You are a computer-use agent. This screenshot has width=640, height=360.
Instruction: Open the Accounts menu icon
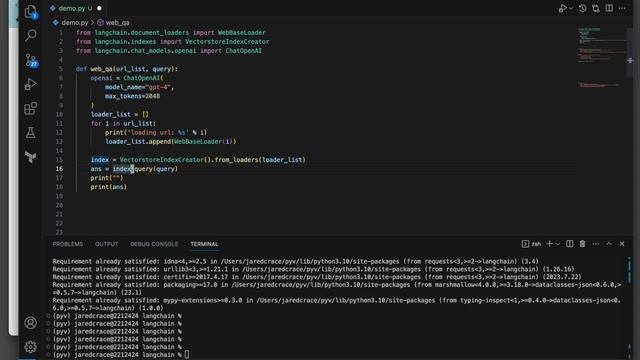click(31, 323)
